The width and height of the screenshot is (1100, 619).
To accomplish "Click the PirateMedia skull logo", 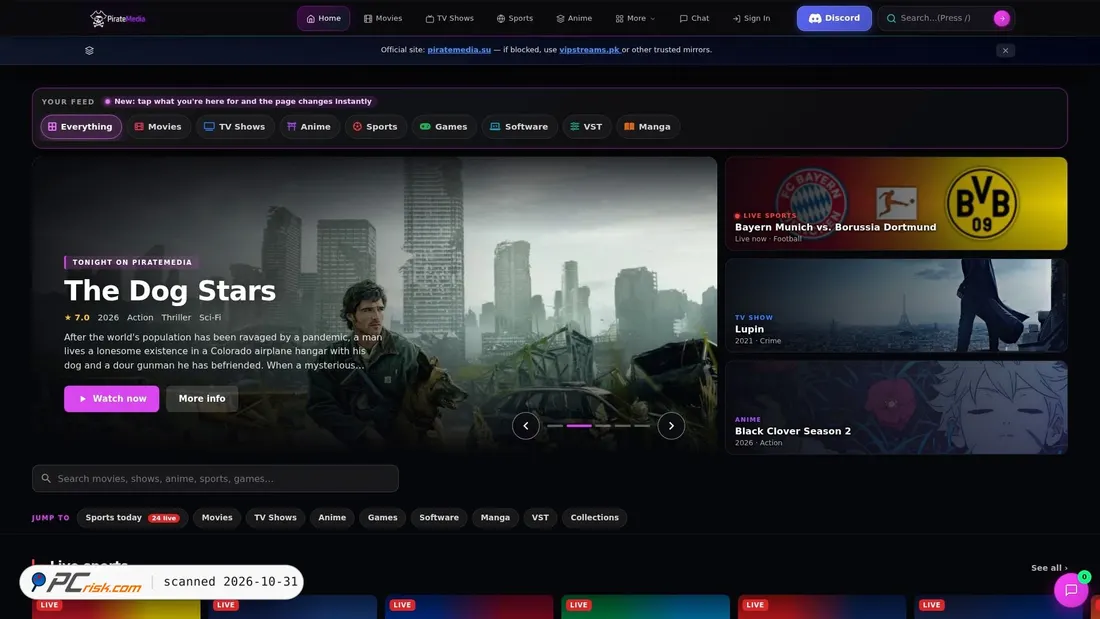I will pos(117,19).
